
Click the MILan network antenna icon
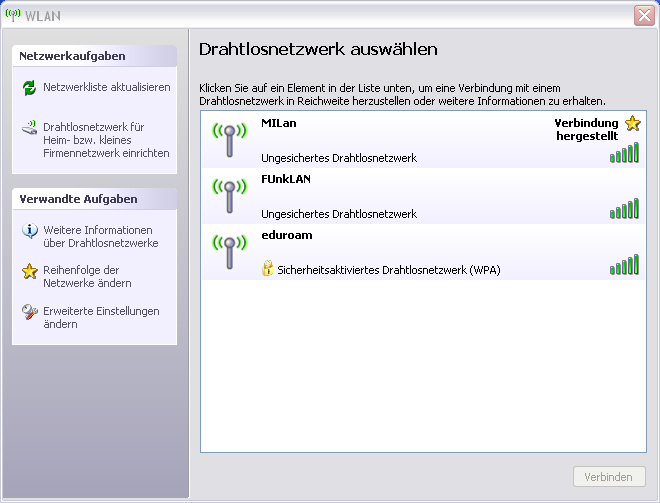pyautogui.click(x=230, y=139)
